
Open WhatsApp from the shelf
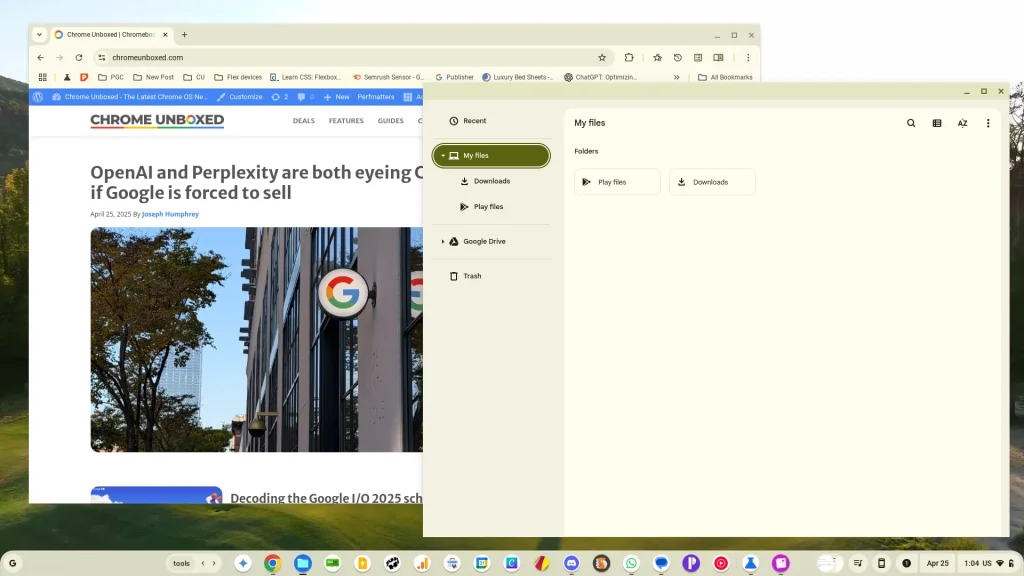(631, 563)
